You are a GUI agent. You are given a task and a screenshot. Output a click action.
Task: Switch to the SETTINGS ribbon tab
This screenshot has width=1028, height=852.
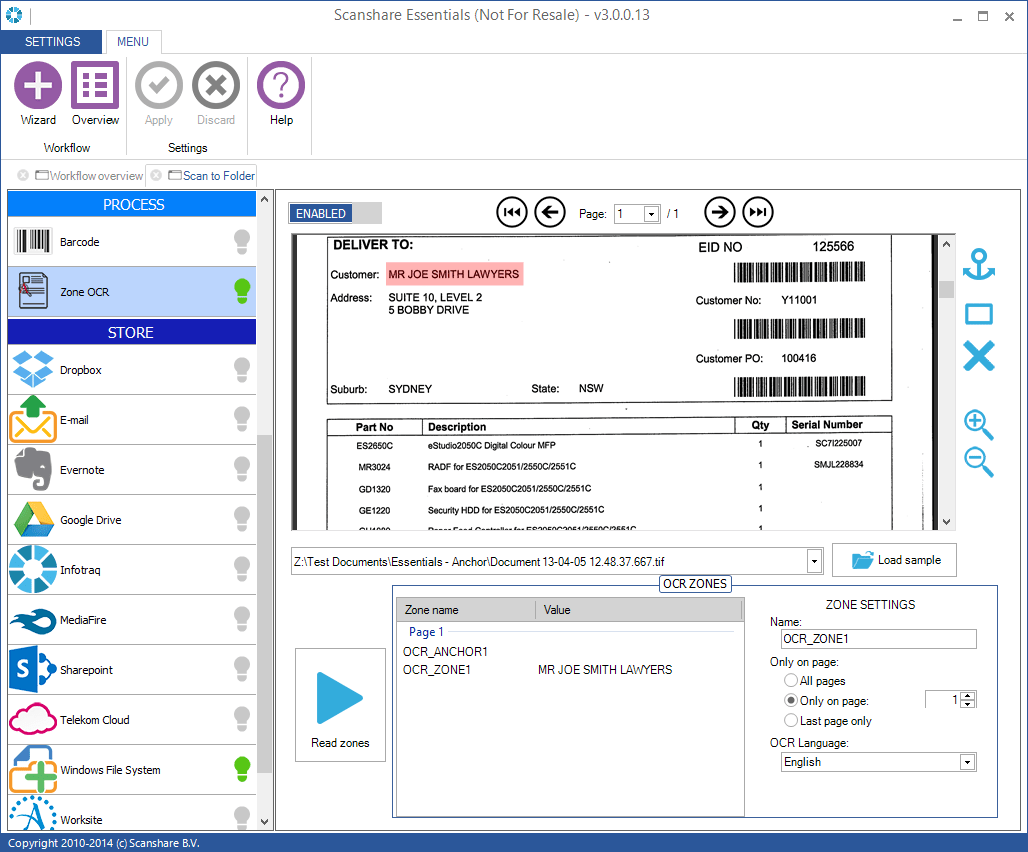[x=52, y=41]
